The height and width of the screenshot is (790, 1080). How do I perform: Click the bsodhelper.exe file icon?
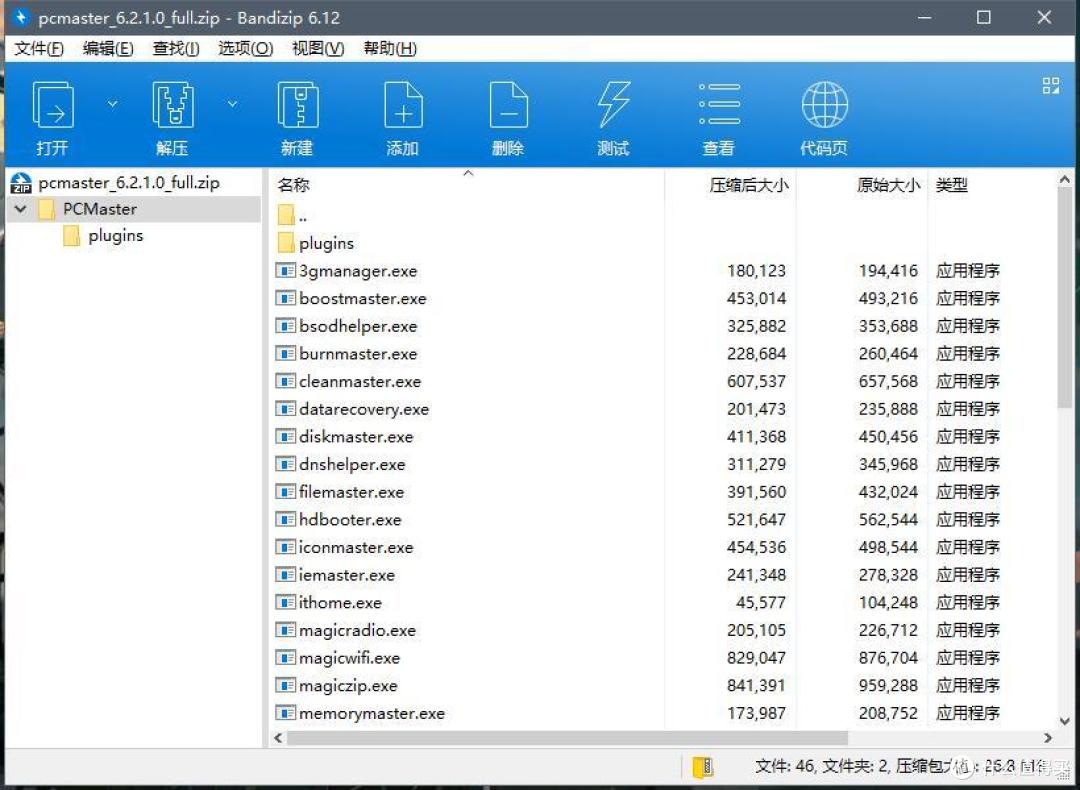tap(286, 325)
